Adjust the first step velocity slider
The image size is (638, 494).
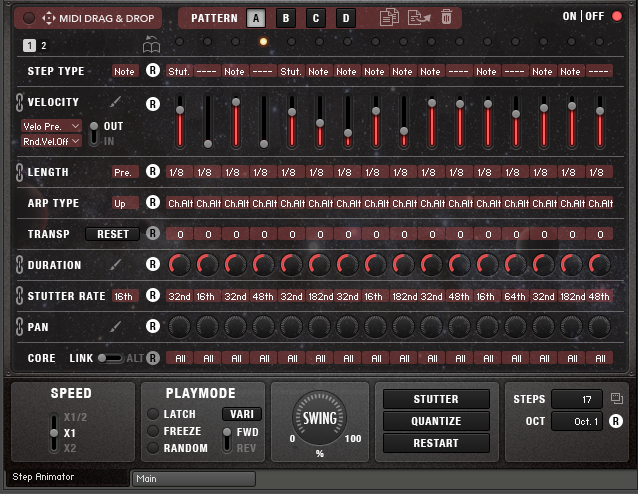[x=180, y=121]
